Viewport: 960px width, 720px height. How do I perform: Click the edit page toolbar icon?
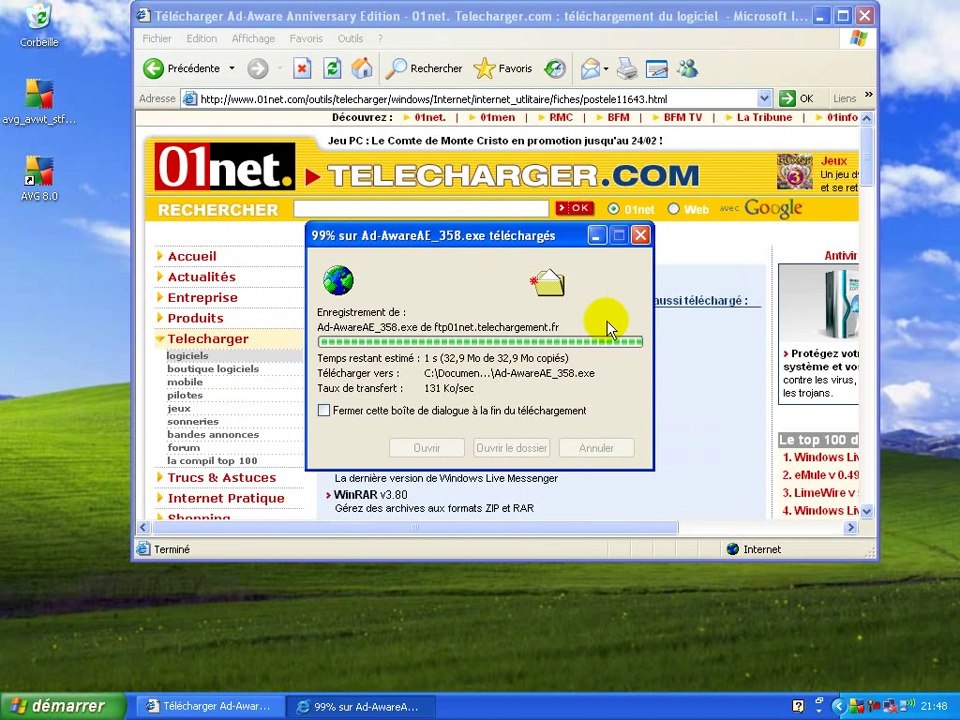657,69
